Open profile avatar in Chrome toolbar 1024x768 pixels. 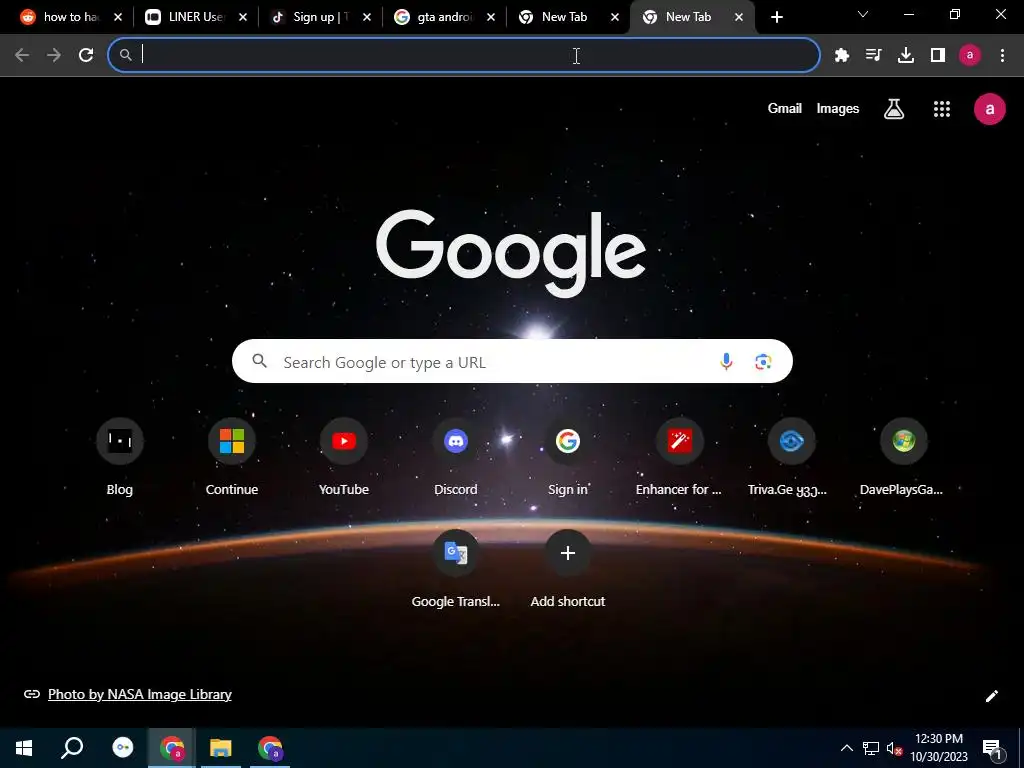[x=970, y=56]
